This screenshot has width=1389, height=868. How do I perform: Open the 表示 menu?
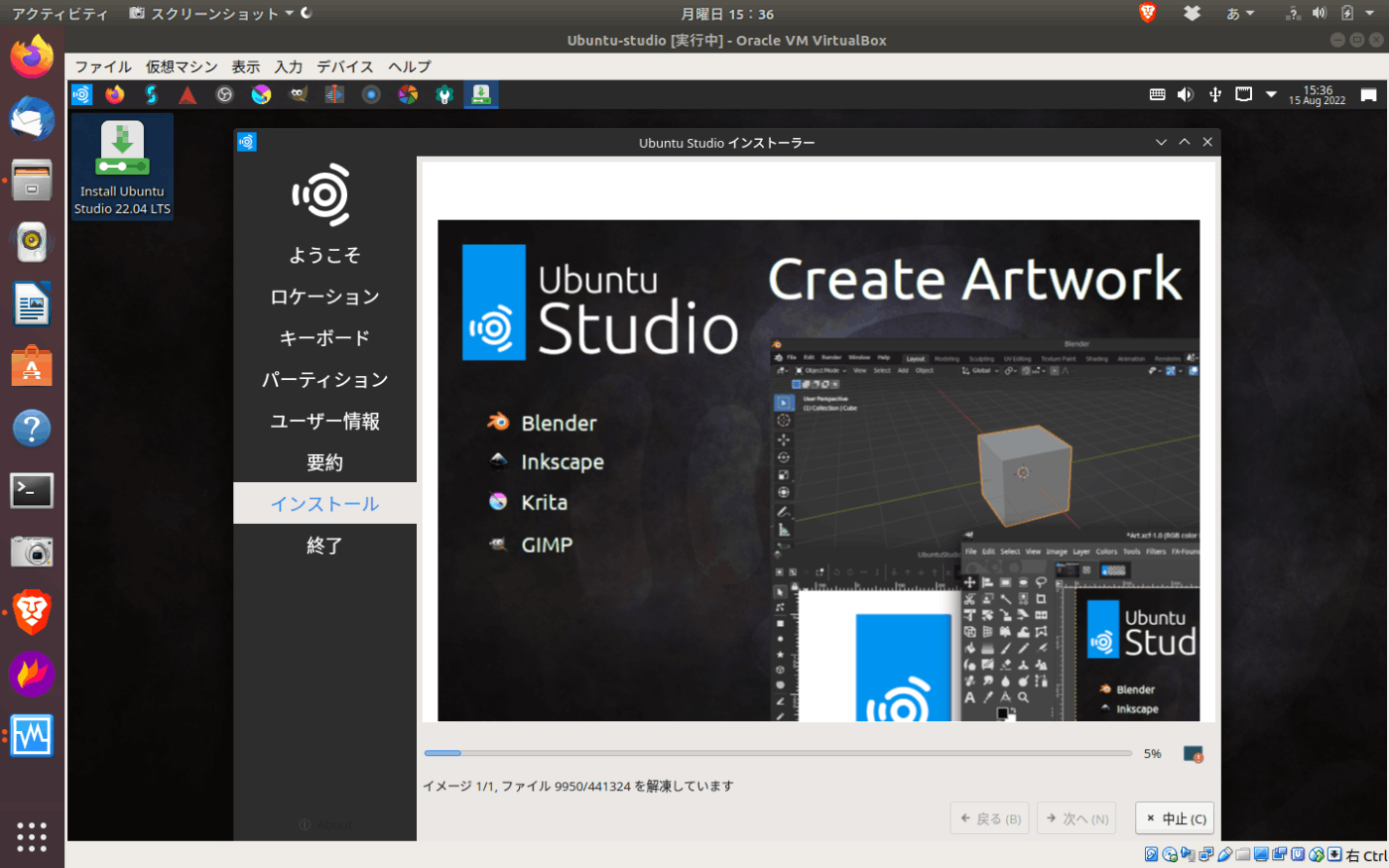246,66
